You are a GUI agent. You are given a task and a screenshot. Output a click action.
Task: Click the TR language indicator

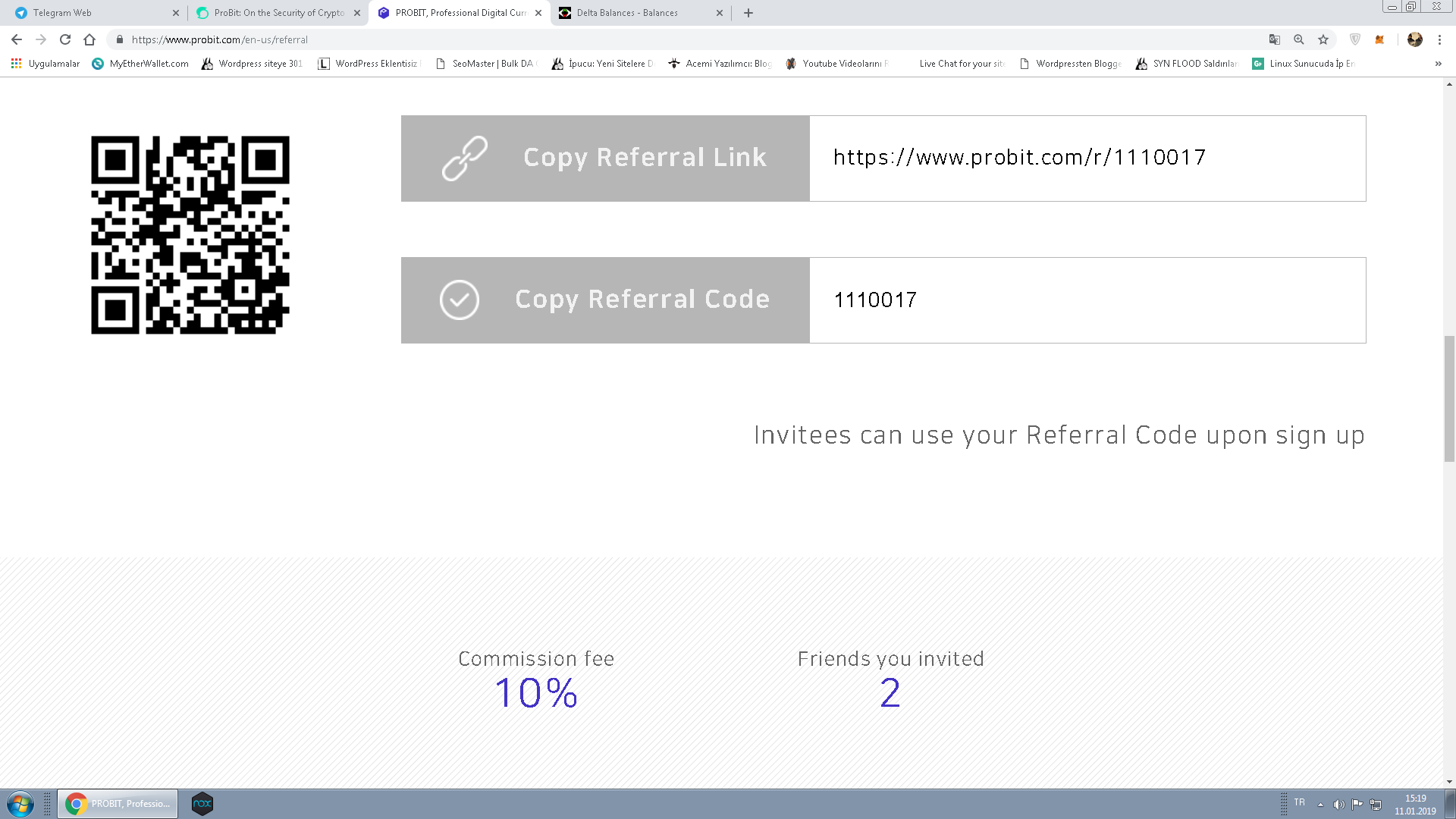click(x=1300, y=802)
